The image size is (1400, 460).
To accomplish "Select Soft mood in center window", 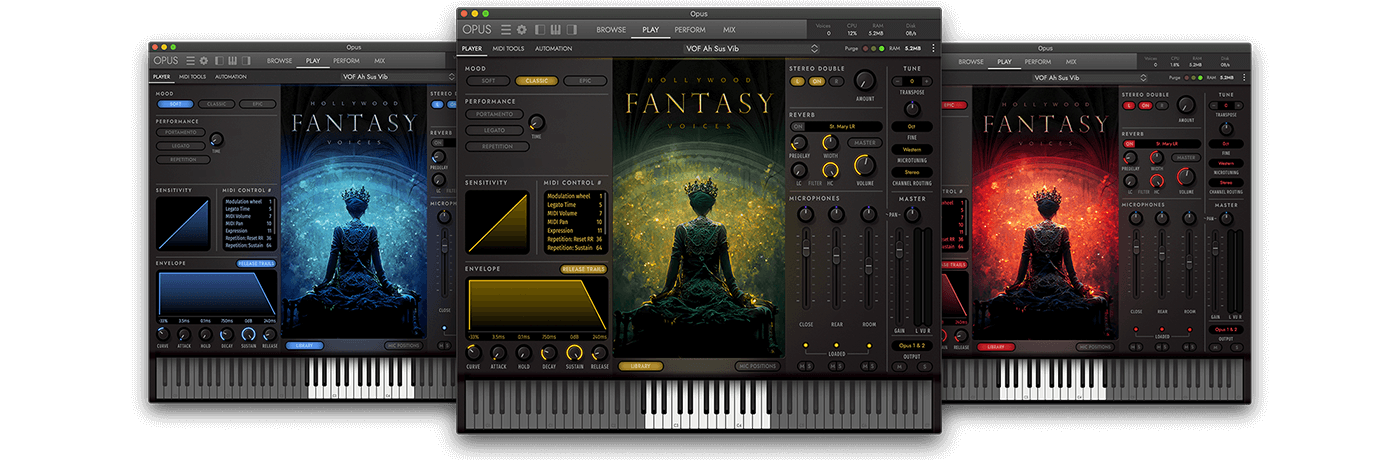I will 488,81.
